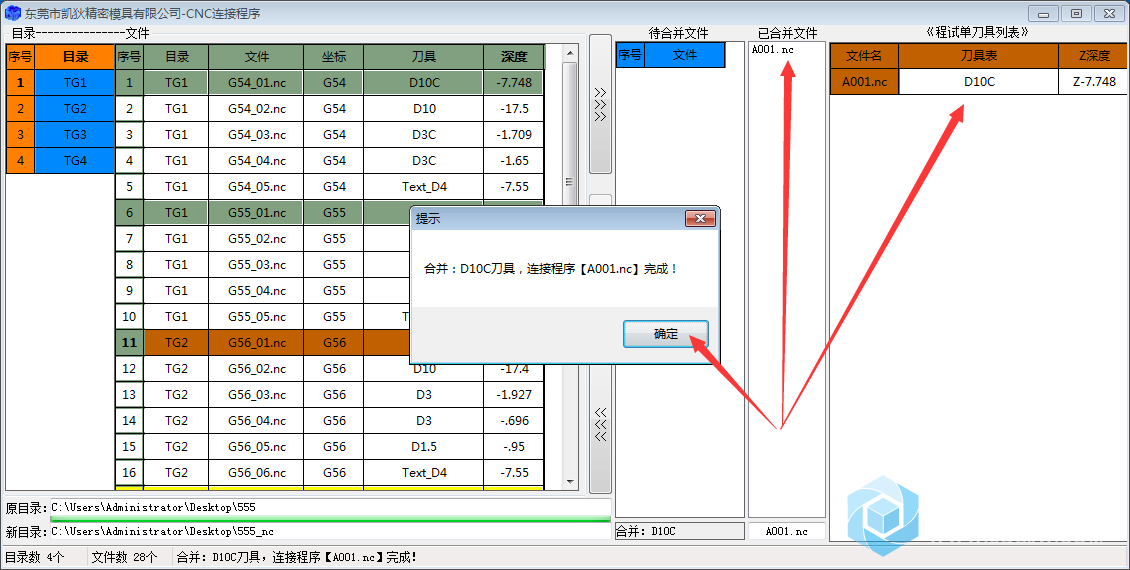Click the 深度 column header

pos(514,56)
